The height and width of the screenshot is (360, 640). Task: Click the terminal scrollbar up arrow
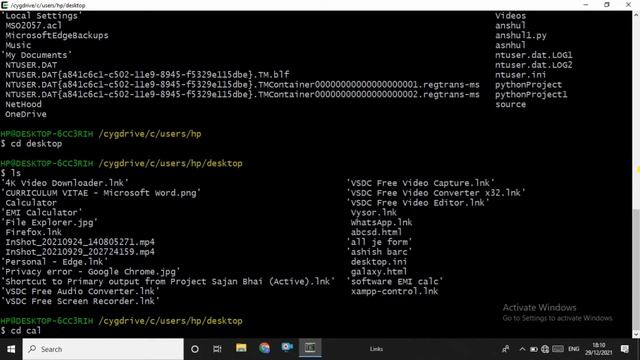pyautogui.click(x=636, y=15)
